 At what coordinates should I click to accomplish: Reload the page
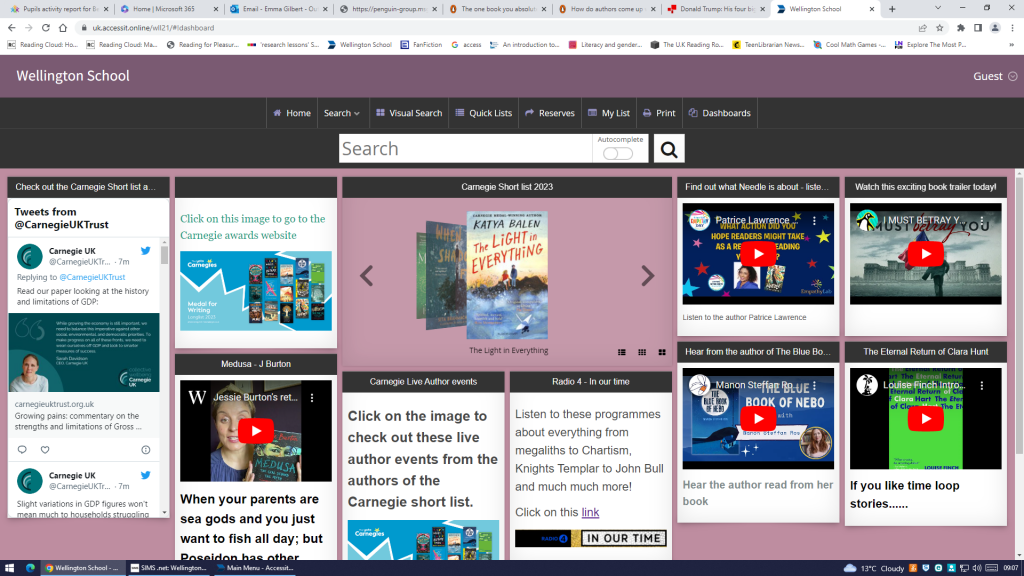46,28
